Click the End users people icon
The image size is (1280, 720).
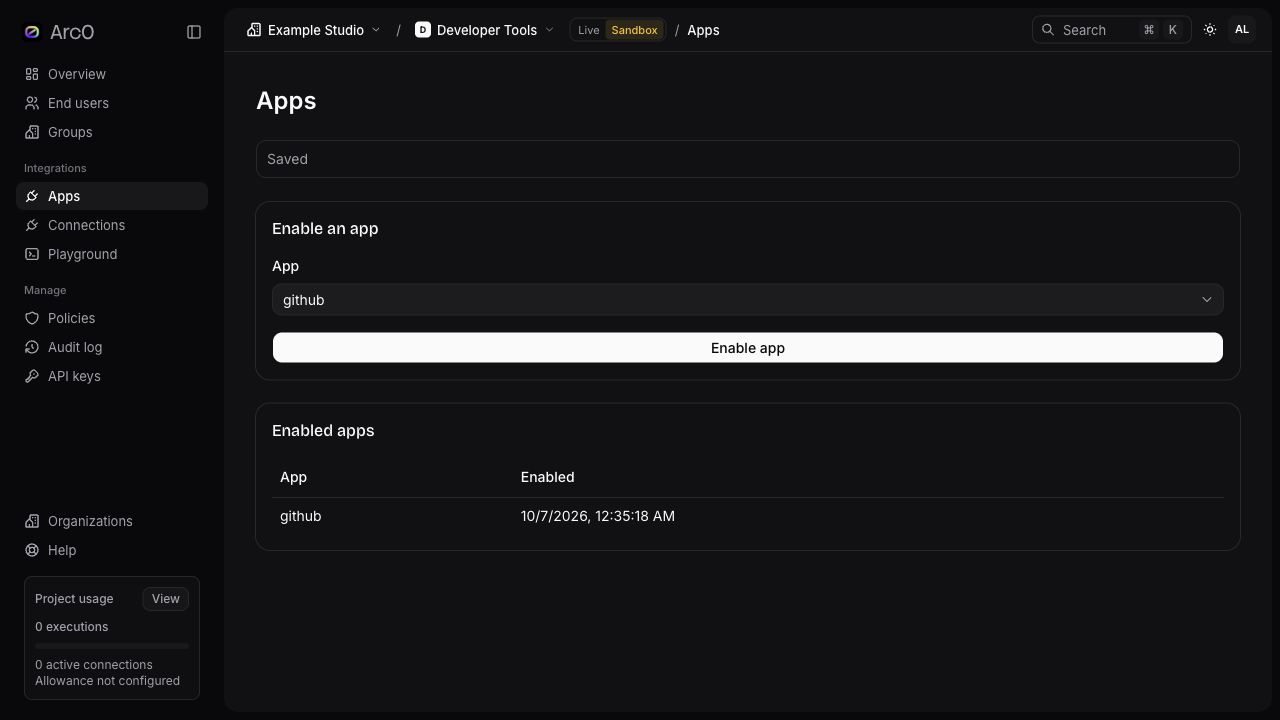click(x=32, y=103)
